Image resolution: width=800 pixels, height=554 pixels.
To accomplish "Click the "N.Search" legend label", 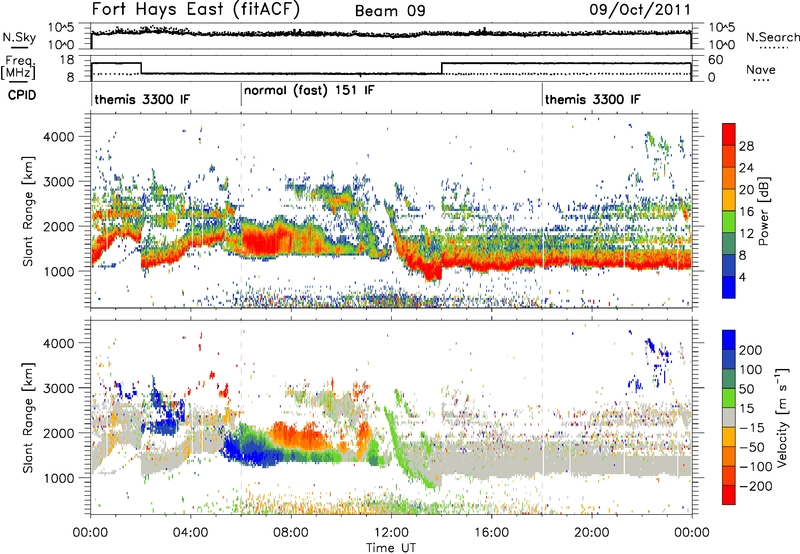I will (772, 37).
